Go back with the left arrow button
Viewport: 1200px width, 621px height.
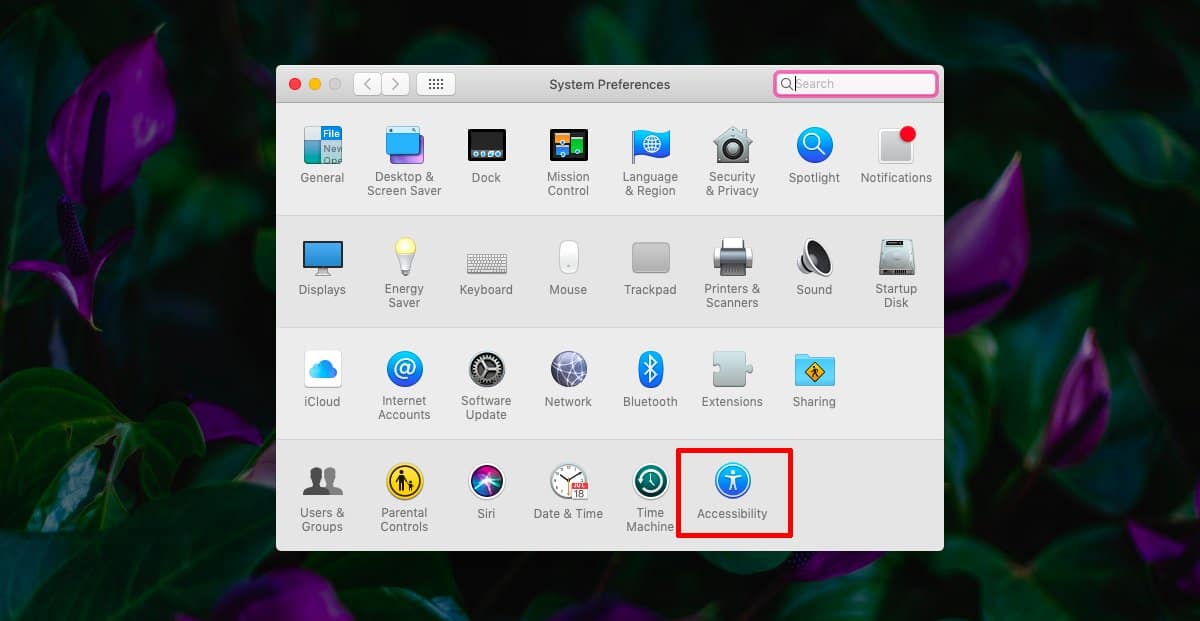coord(367,84)
